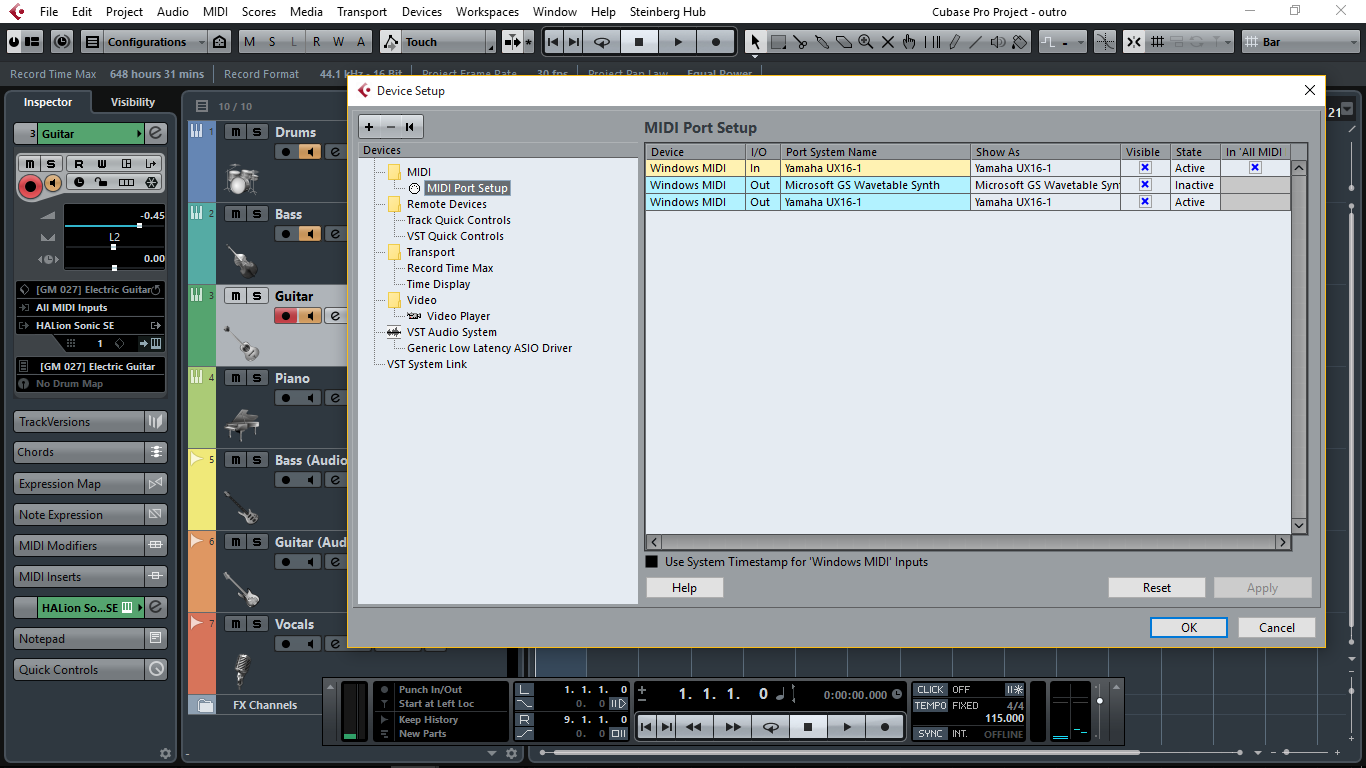Click the Freeze Instrument snowflake icon
Viewport: 1366px width, 768px height.
coord(151,183)
